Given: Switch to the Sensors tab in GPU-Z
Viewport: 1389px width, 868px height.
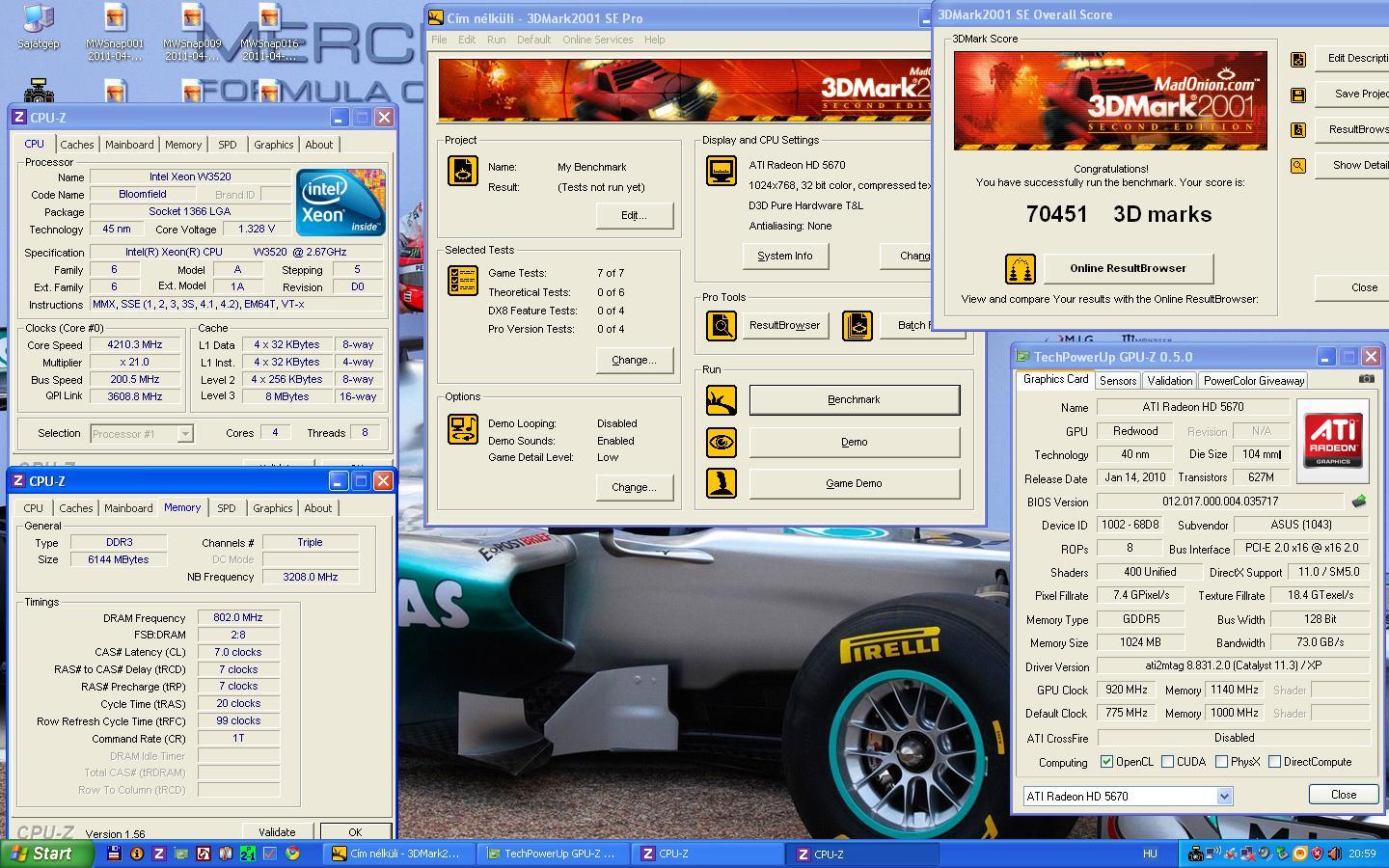Looking at the screenshot, I should (1118, 381).
